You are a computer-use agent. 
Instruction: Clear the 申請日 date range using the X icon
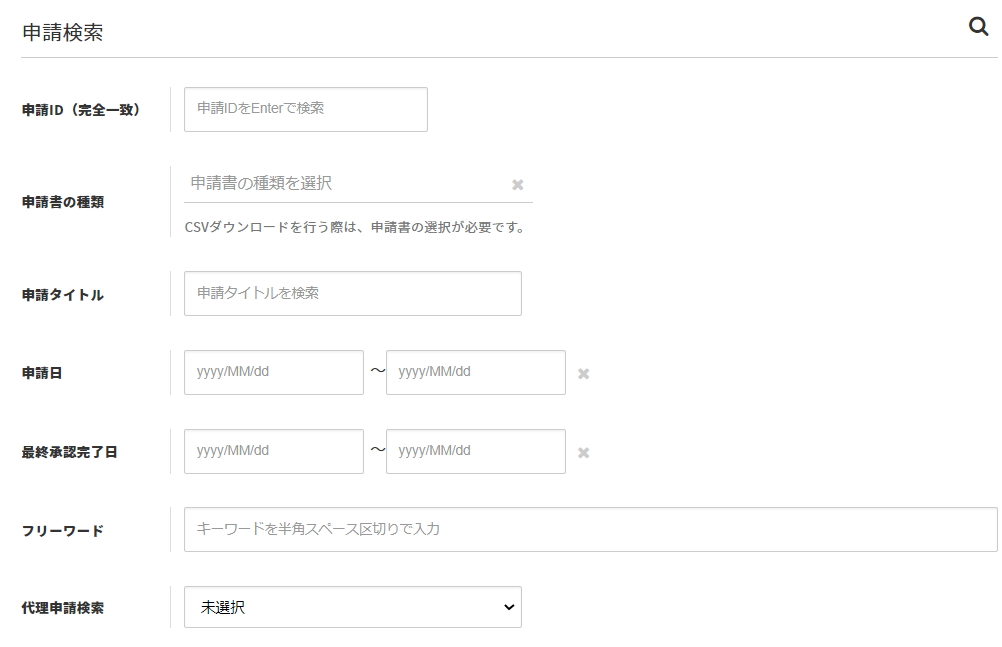pyautogui.click(x=583, y=372)
